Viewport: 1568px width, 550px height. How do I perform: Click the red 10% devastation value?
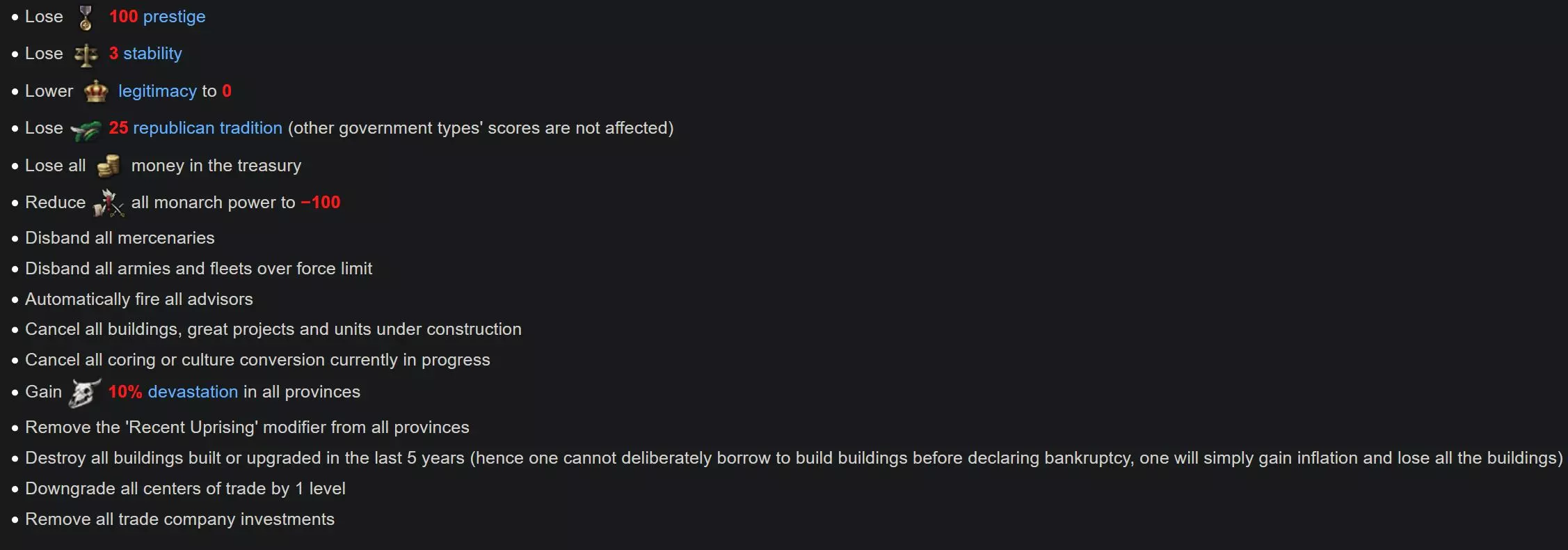tap(125, 392)
